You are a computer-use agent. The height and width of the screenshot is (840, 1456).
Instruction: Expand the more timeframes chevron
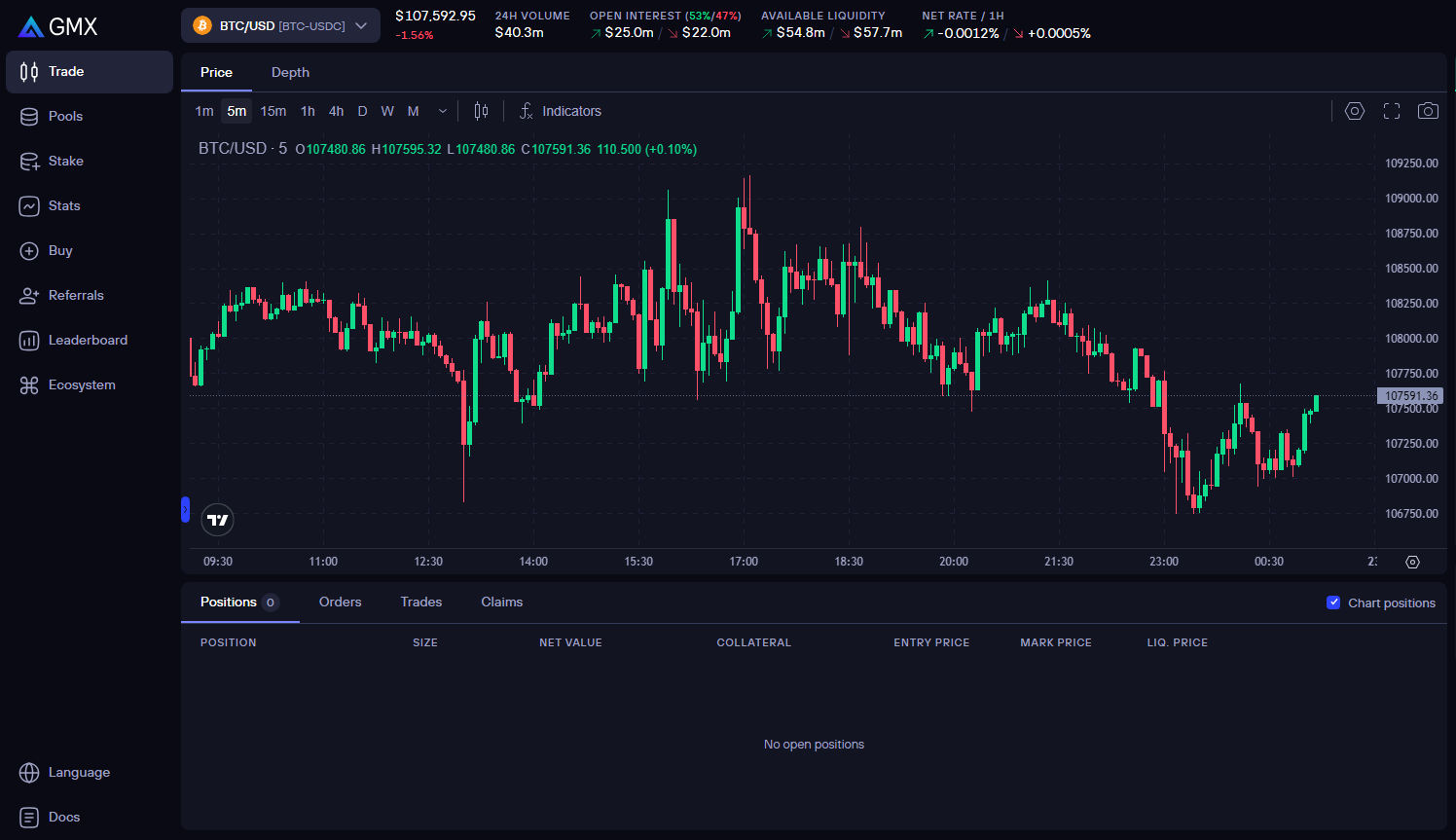pyautogui.click(x=443, y=111)
